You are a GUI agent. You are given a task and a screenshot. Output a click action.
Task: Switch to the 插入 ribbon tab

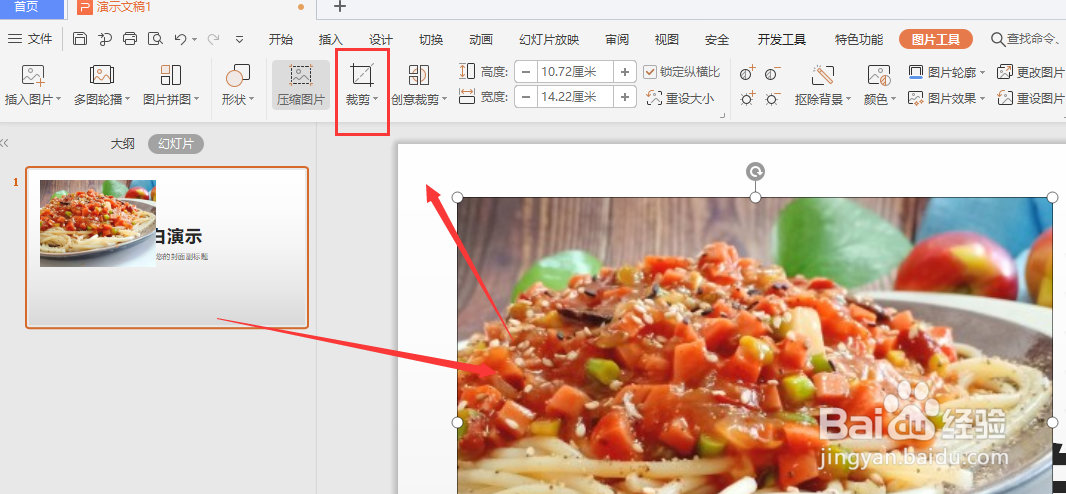click(330, 39)
